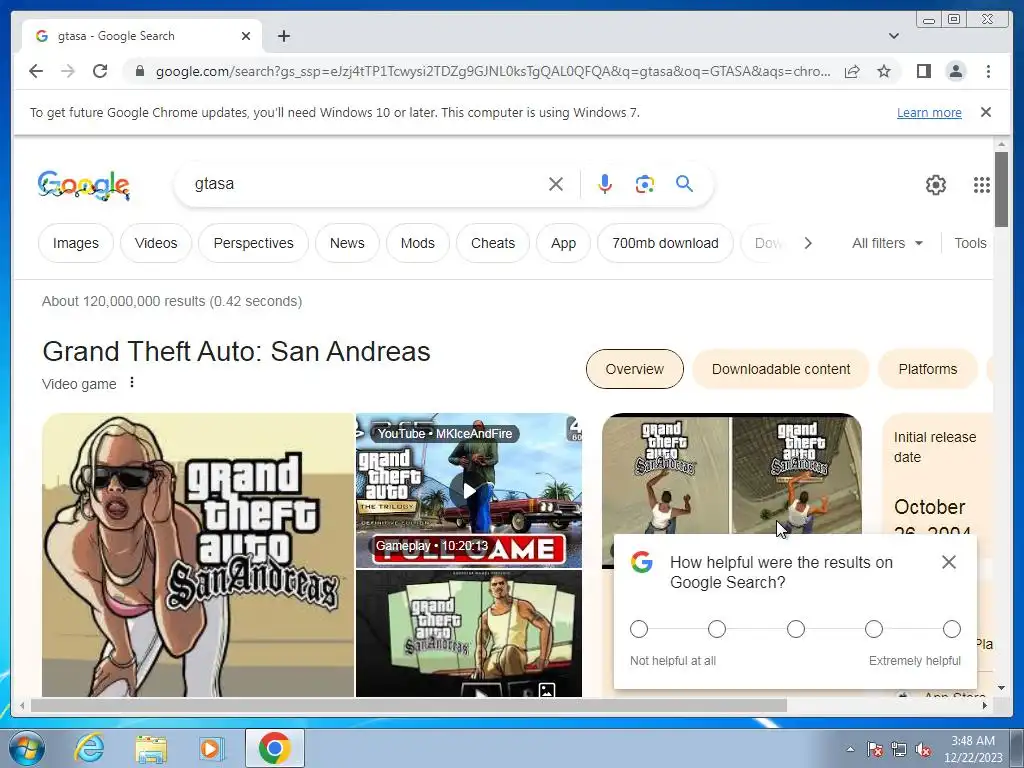The height and width of the screenshot is (768, 1024).
Task: Open Windows Explorer from taskbar
Action: coord(151,748)
